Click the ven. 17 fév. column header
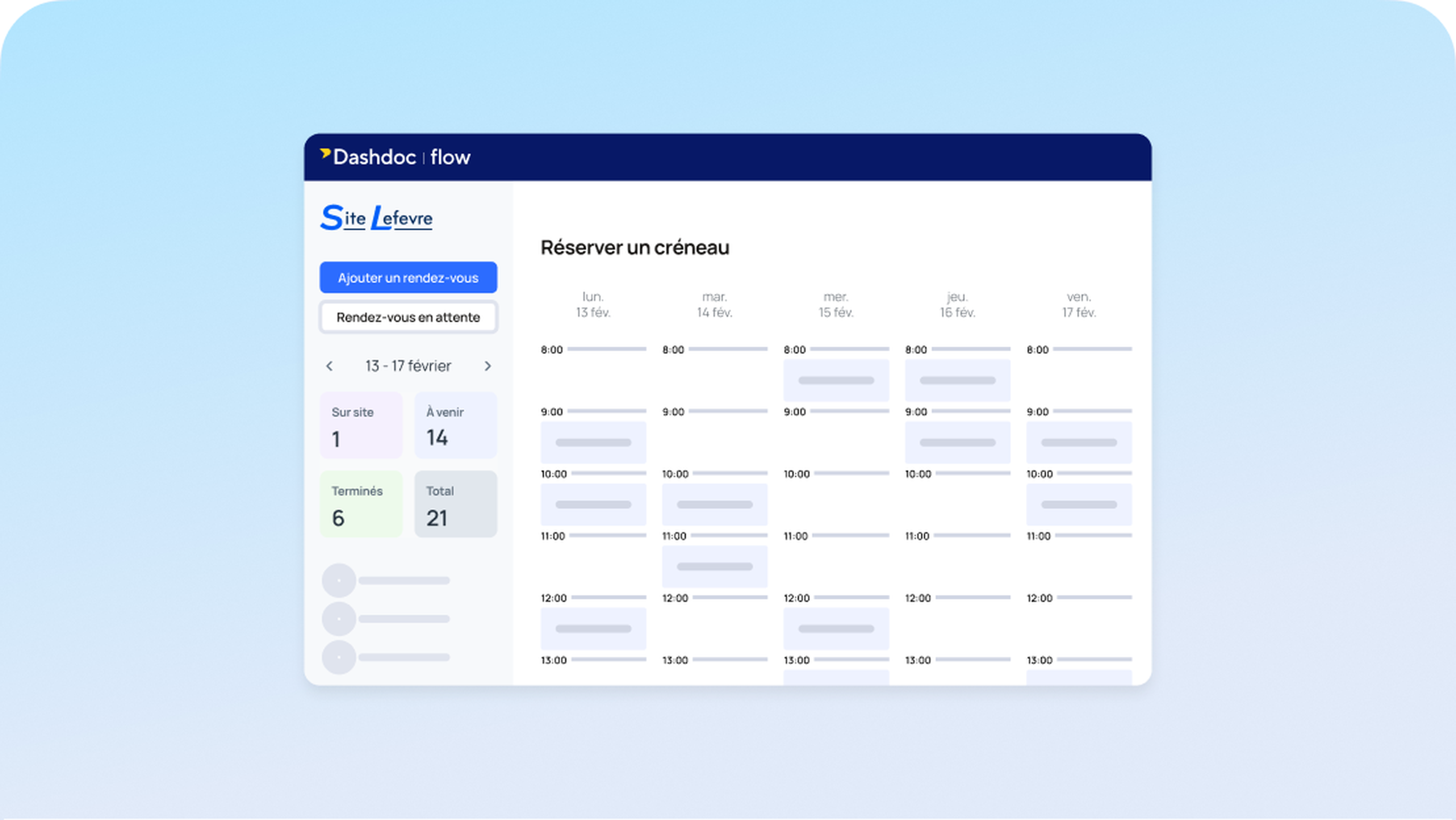 coord(1079,304)
